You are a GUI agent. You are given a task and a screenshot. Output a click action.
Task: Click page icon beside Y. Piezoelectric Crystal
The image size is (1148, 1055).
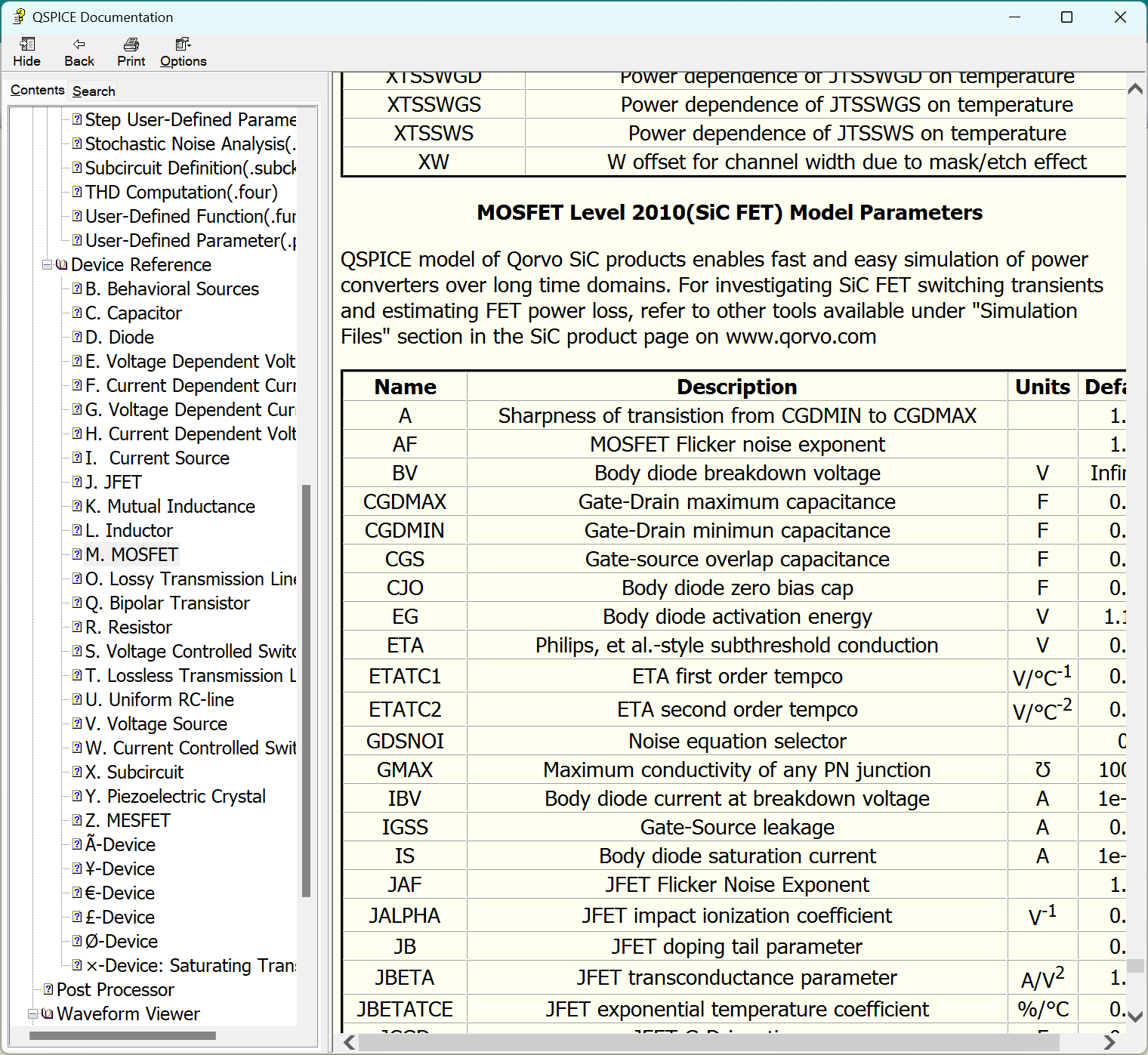[77, 797]
